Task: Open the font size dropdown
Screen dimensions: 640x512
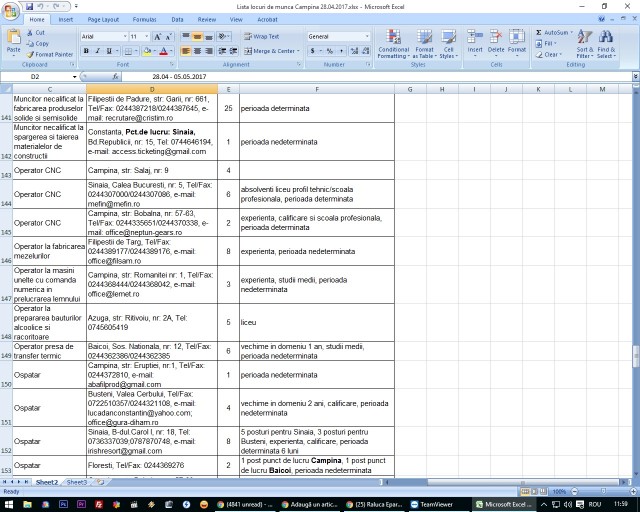Action: click(x=147, y=36)
